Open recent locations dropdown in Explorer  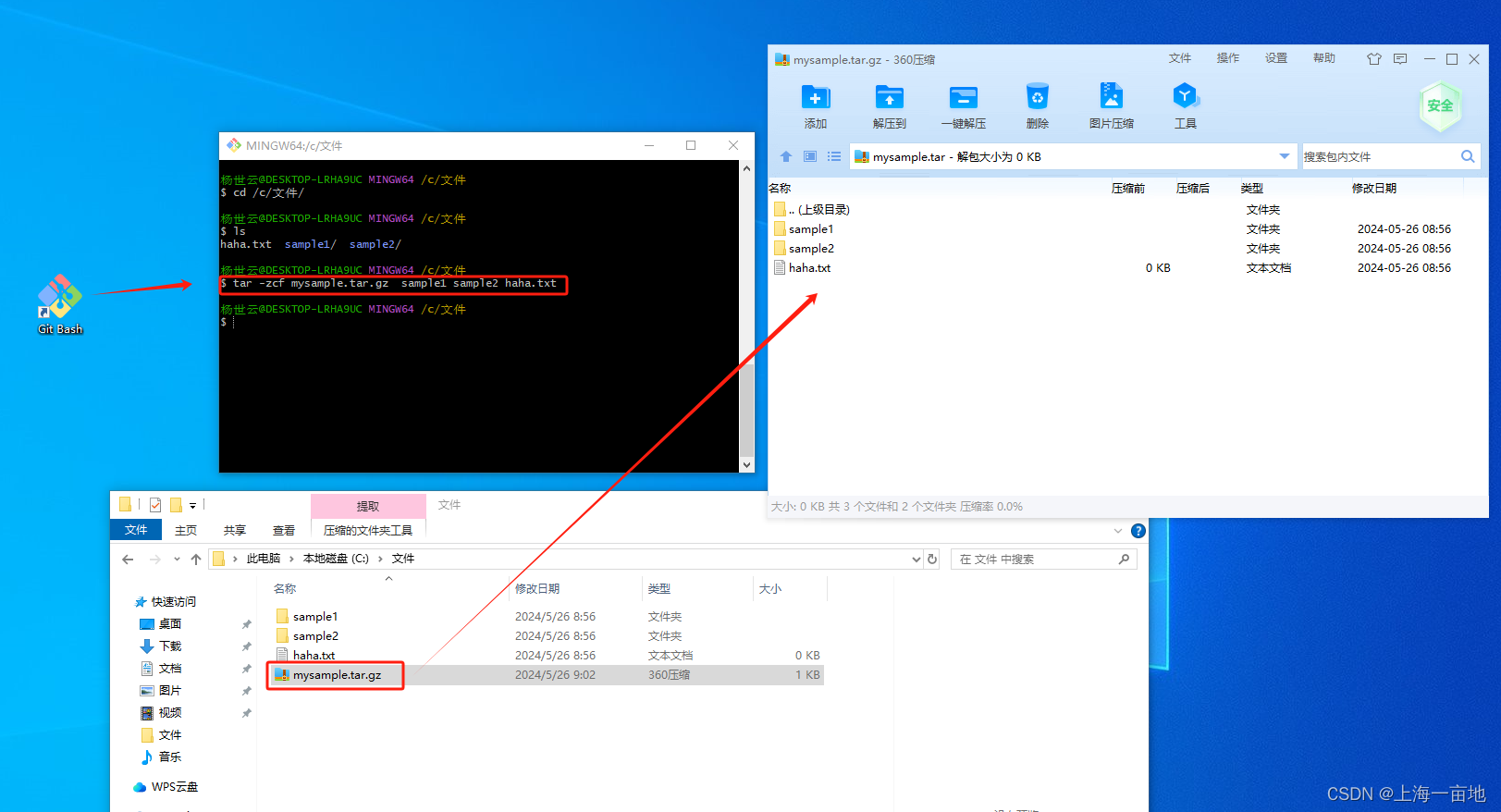click(x=176, y=560)
